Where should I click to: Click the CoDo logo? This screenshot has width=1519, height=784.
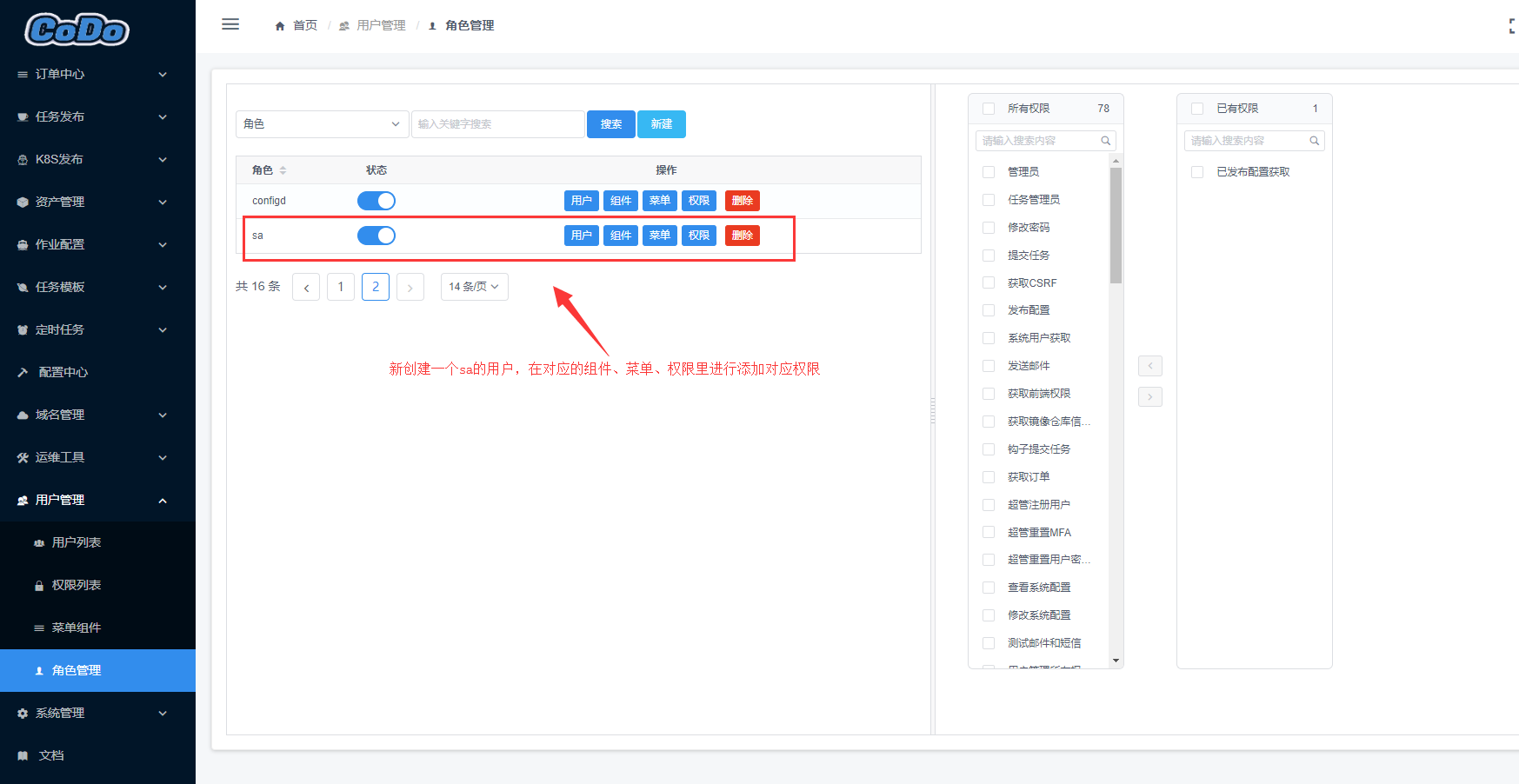tap(77, 30)
